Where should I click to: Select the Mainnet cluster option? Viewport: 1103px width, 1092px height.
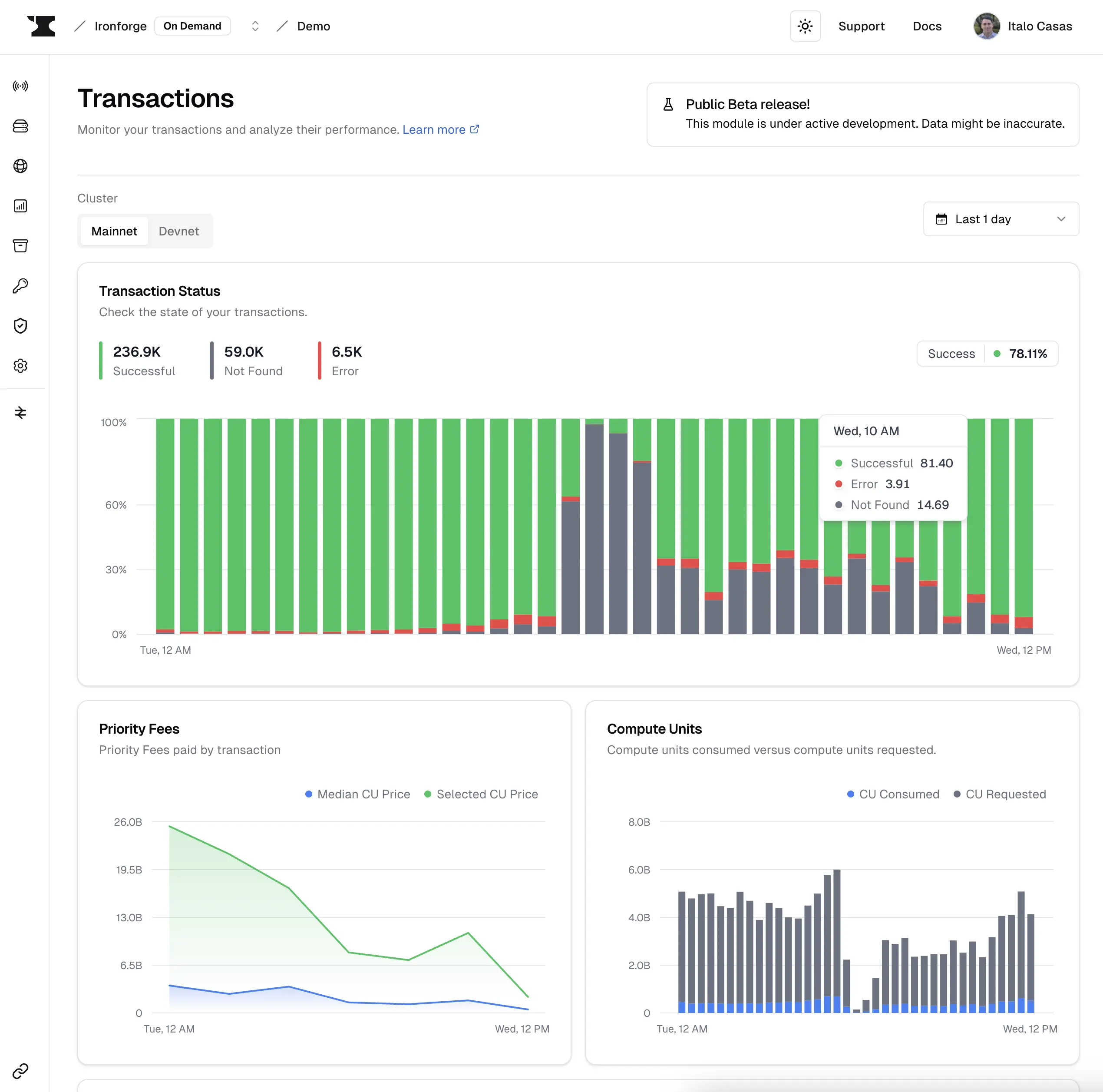(114, 232)
